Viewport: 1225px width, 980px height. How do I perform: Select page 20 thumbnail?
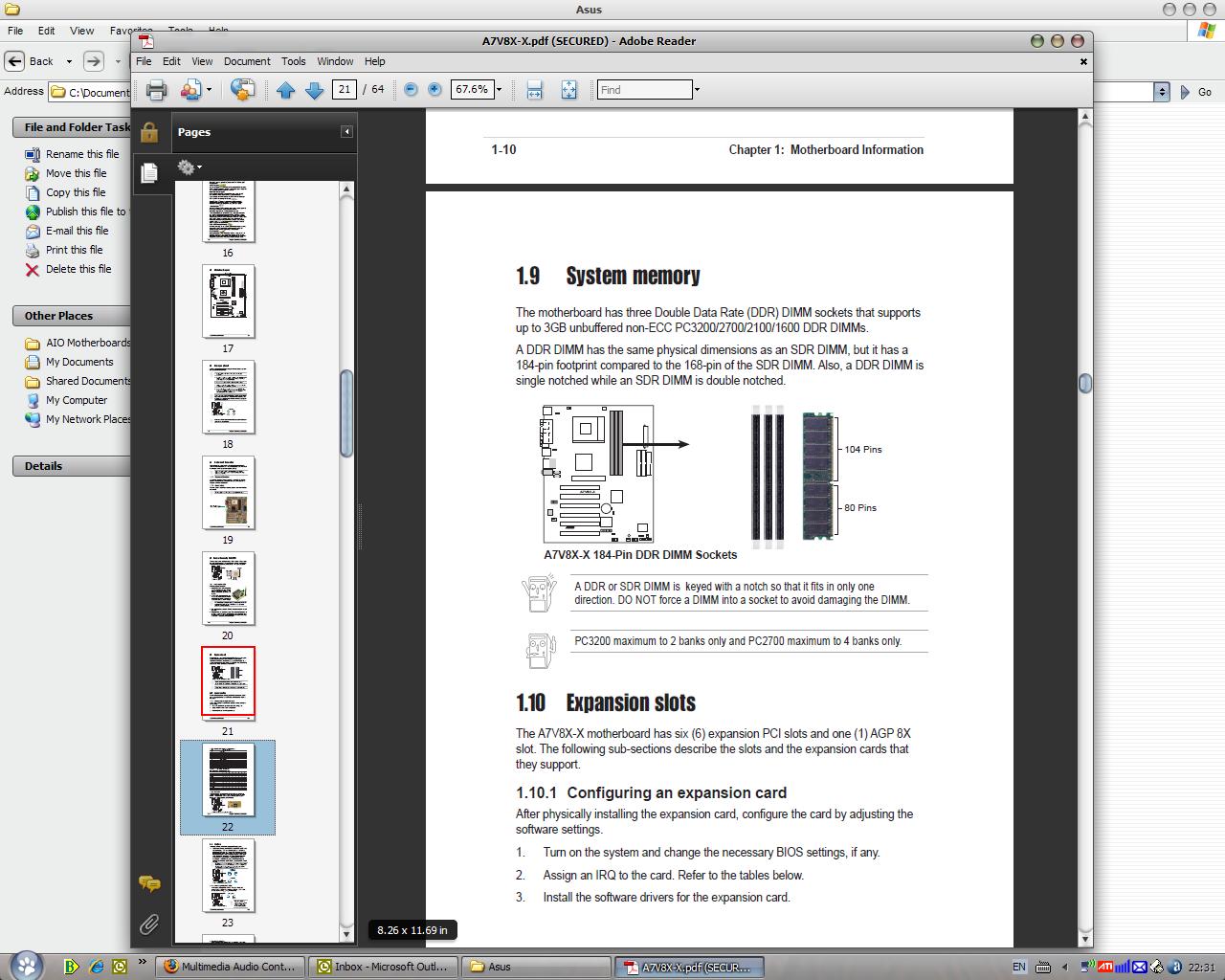[x=228, y=589]
